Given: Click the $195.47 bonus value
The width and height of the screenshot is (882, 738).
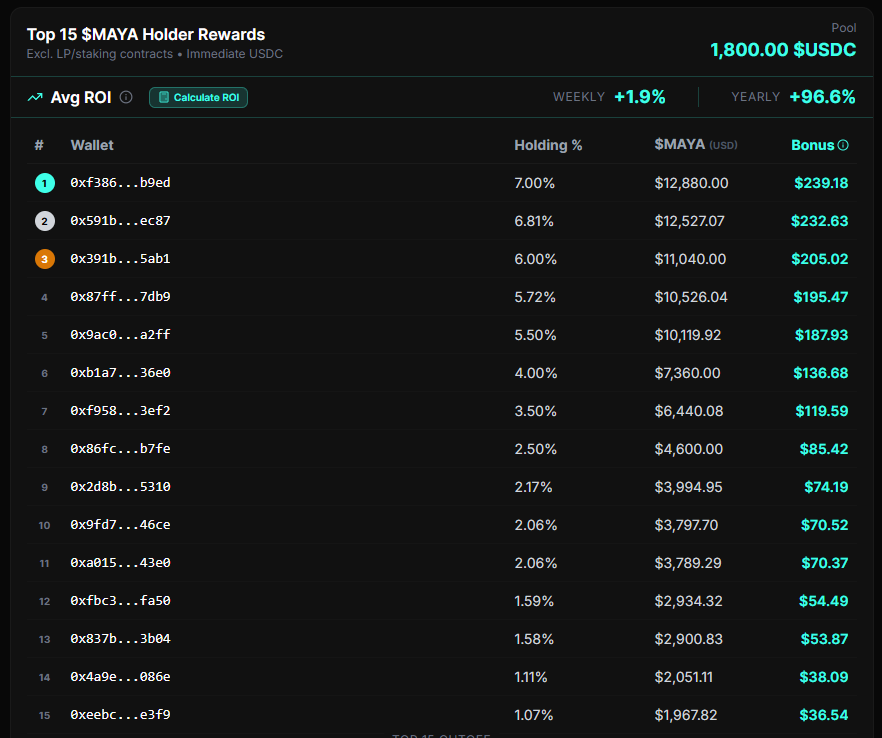Looking at the screenshot, I should (821, 297).
